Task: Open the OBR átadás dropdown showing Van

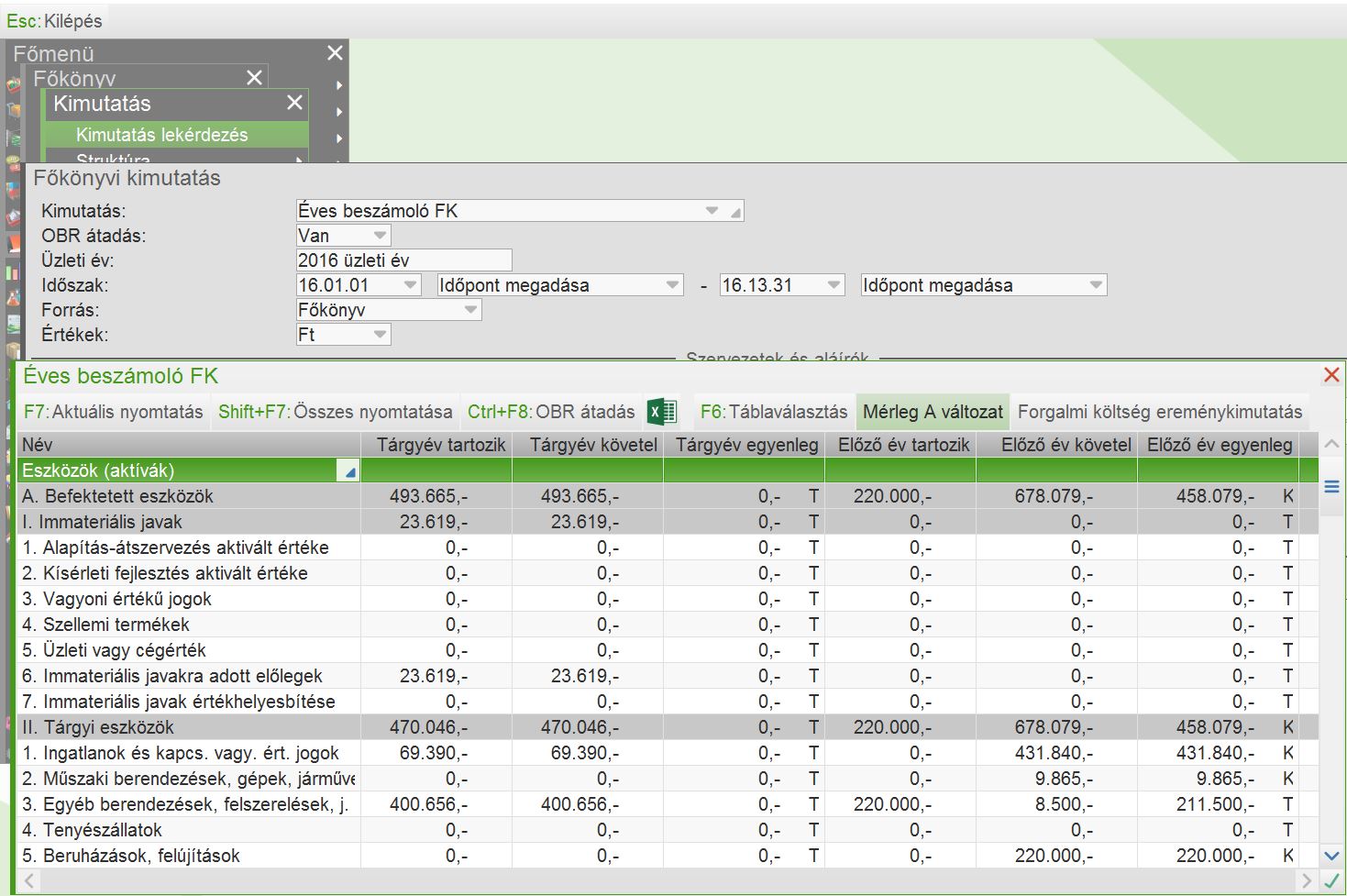Action: [x=379, y=236]
